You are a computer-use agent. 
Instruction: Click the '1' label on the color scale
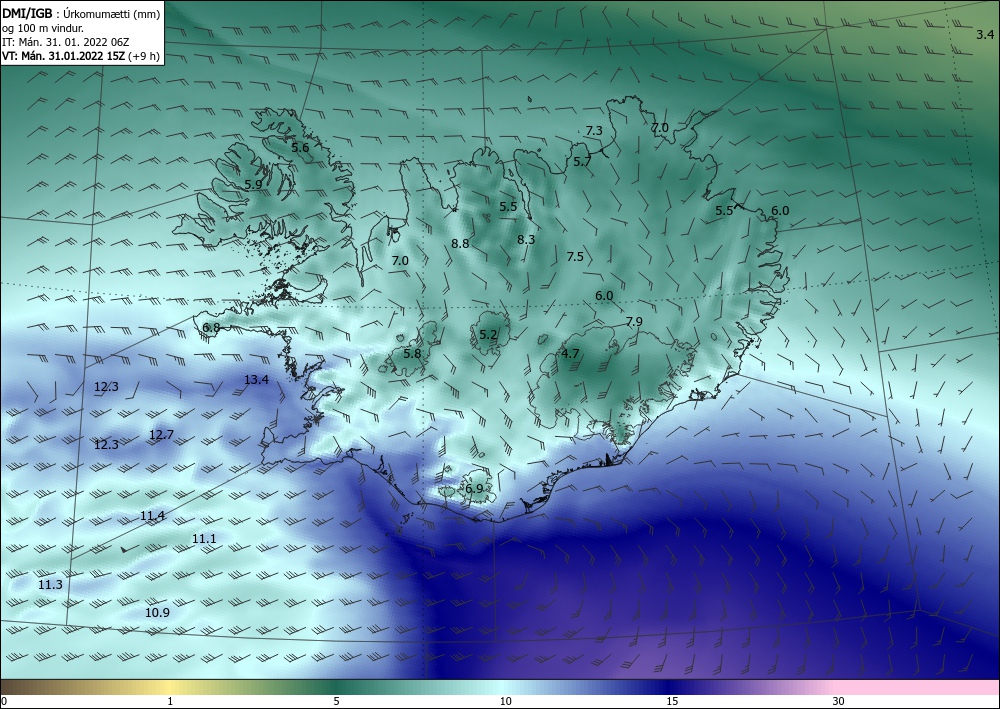tap(170, 702)
